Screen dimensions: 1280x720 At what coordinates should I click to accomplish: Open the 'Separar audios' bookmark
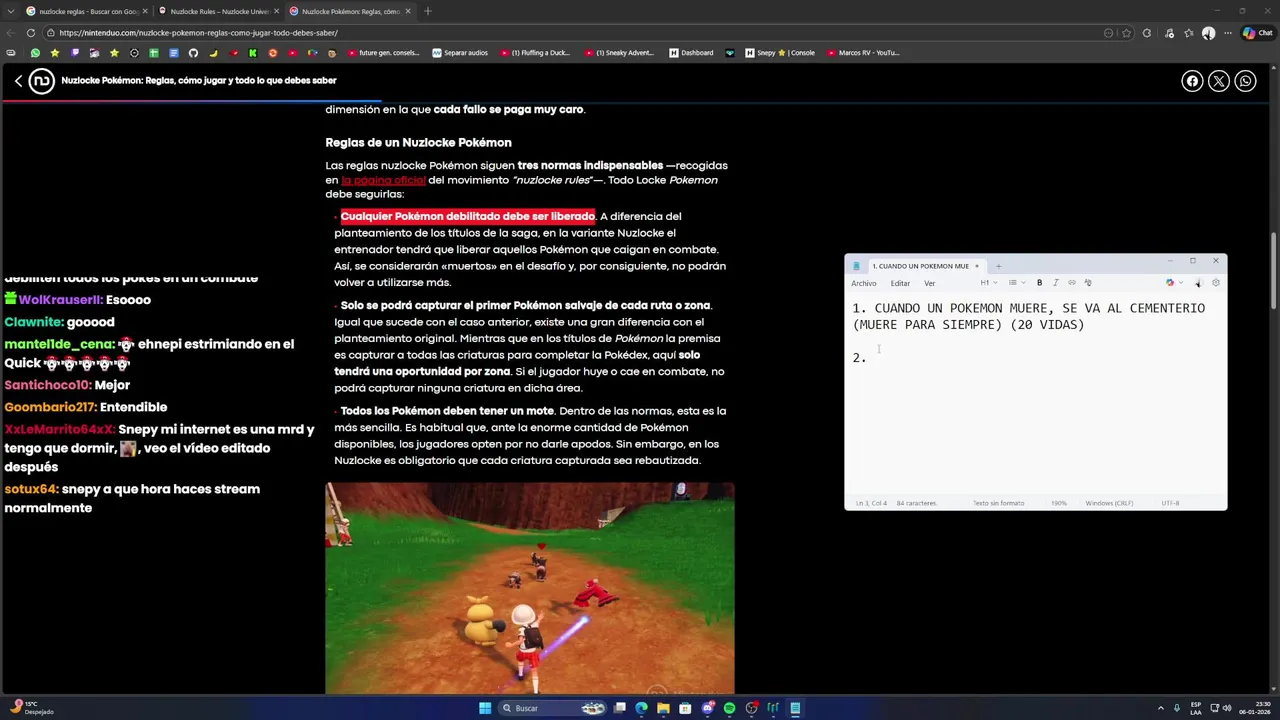pyautogui.click(x=460, y=53)
